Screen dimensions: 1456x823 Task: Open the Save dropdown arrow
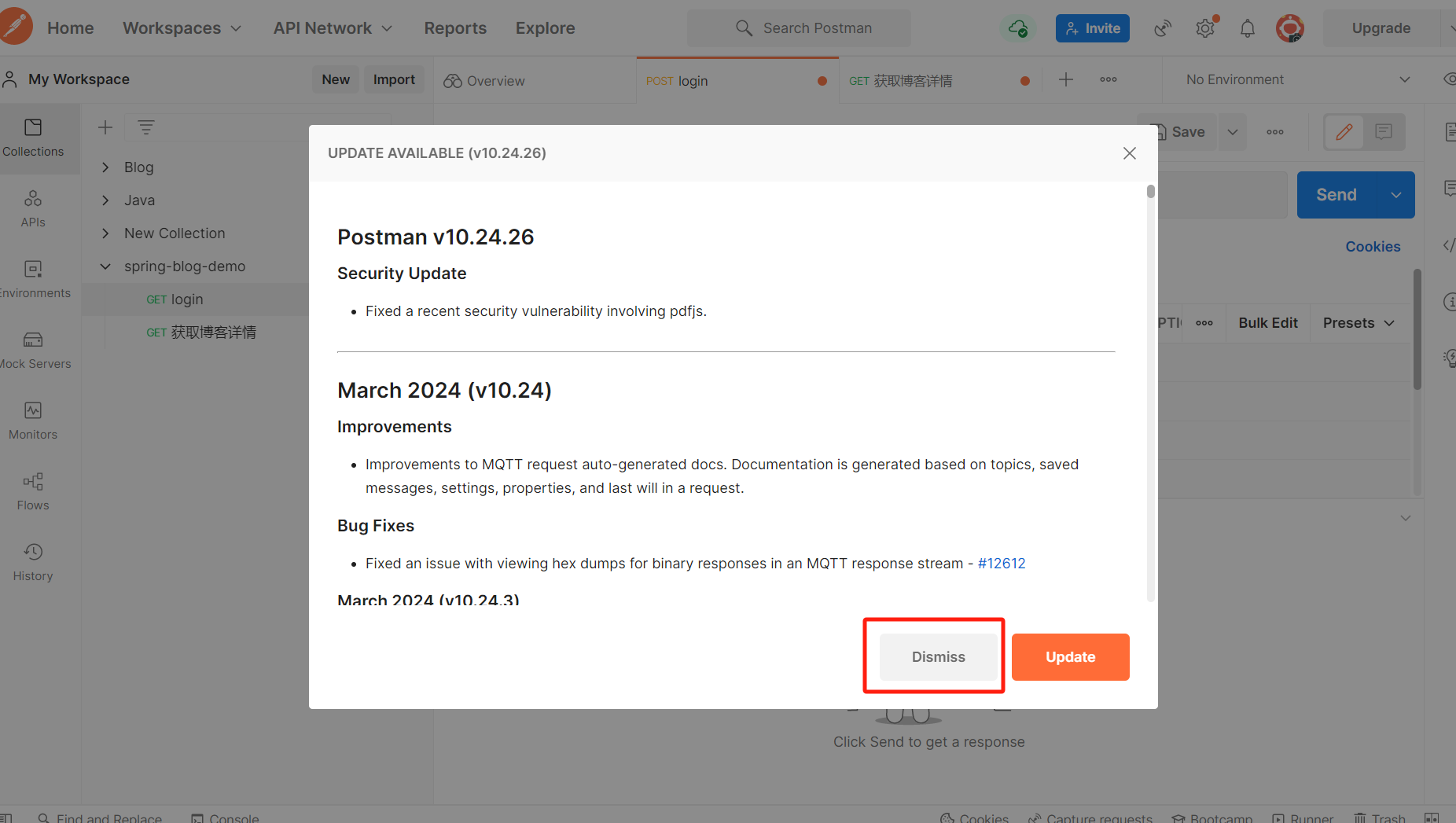pos(1233,132)
